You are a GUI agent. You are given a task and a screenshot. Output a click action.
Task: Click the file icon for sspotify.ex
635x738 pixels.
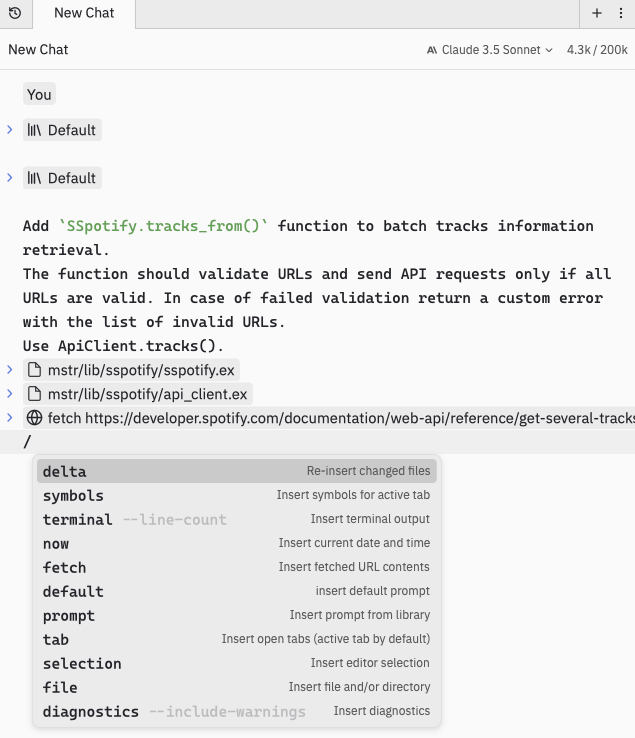[x=34, y=370]
